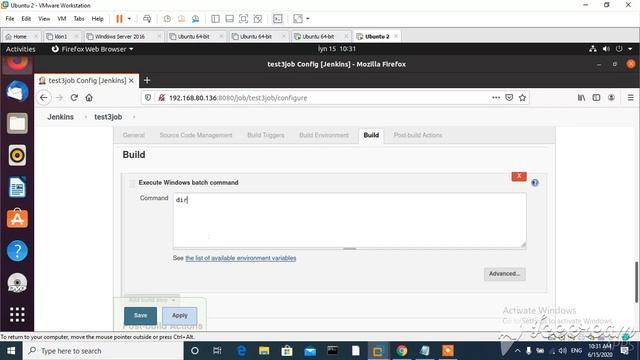Open the list of available environment variables
Viewport: 640px width, 360px height.
pos(241,258)
